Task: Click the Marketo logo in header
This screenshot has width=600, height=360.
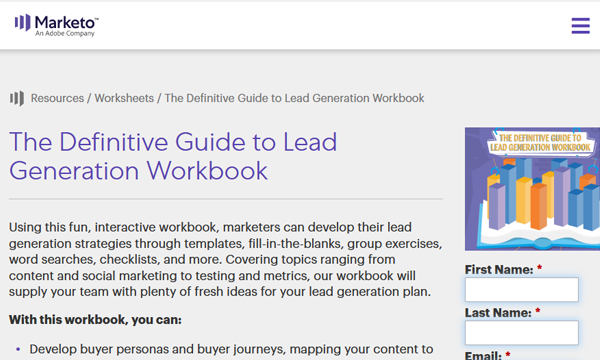Action: point(57,25)
